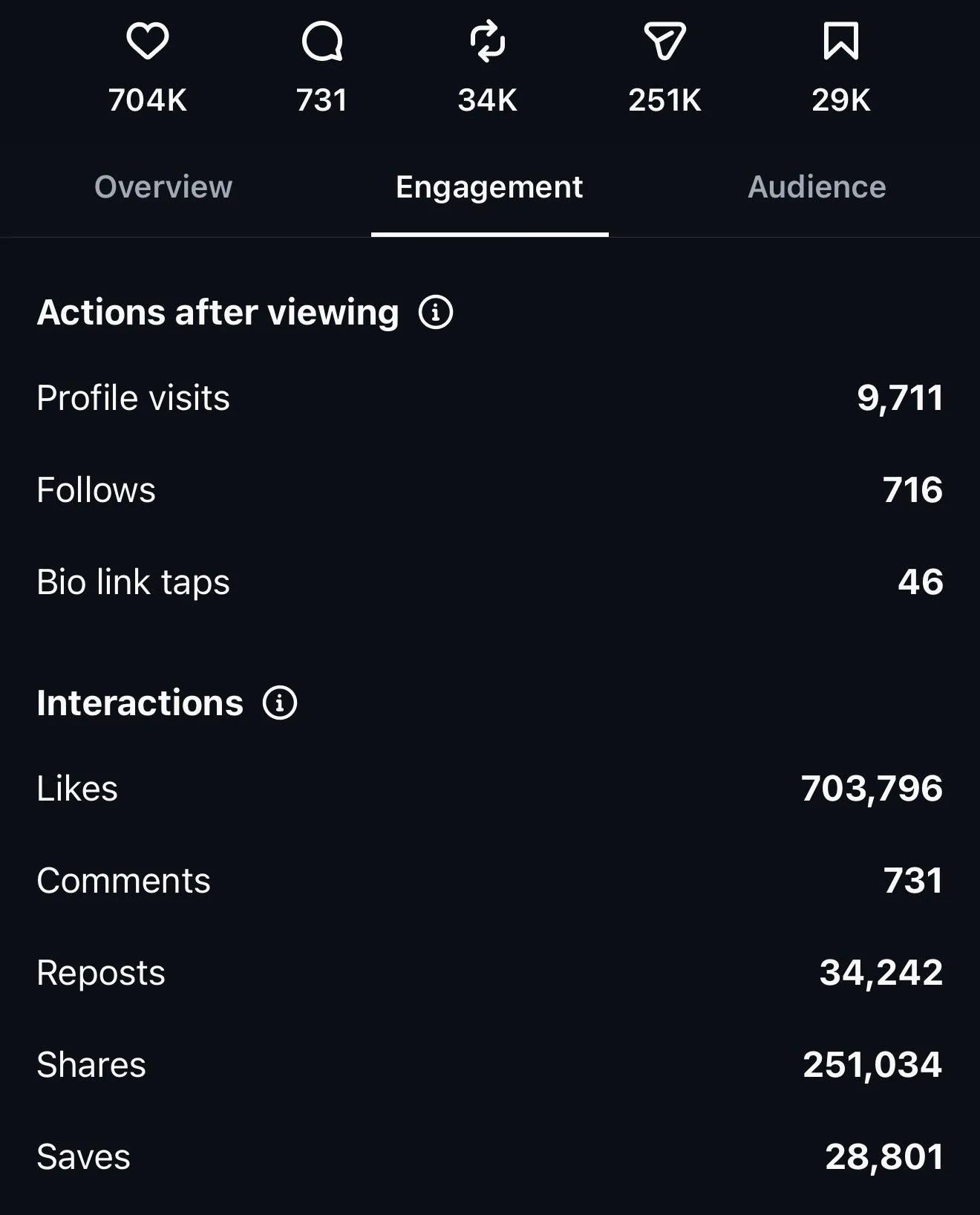Tap the 251K shares count
This screenshot has height=1215, width=980.
[664, 100]
